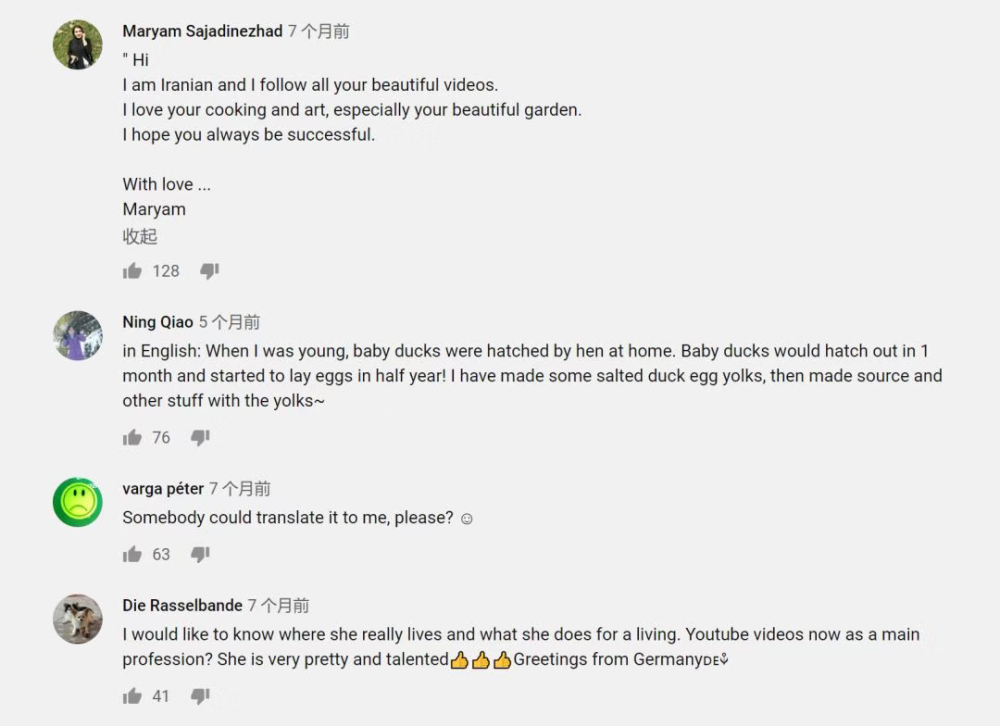
Task: Open the 5 个月前 timestamp on Ning Qiao's comment
Action: (230, 322)
